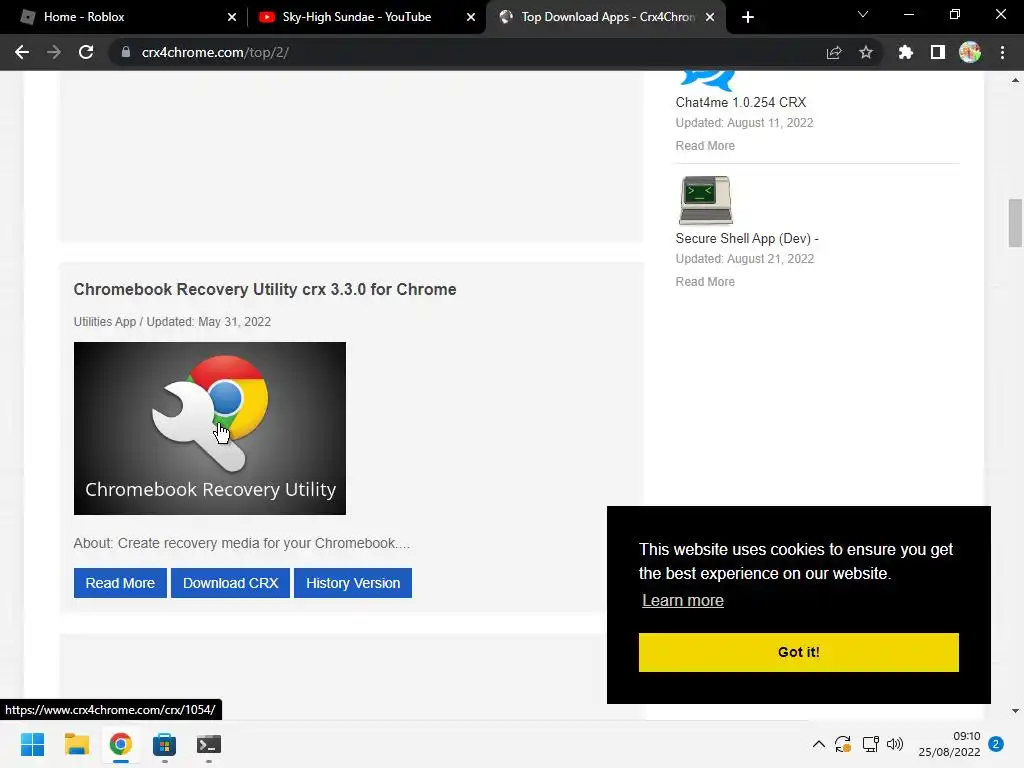Bookmark this tab with the star
Image resolution: width=1024 pixels, height=768 pixels.
point(865,52)
